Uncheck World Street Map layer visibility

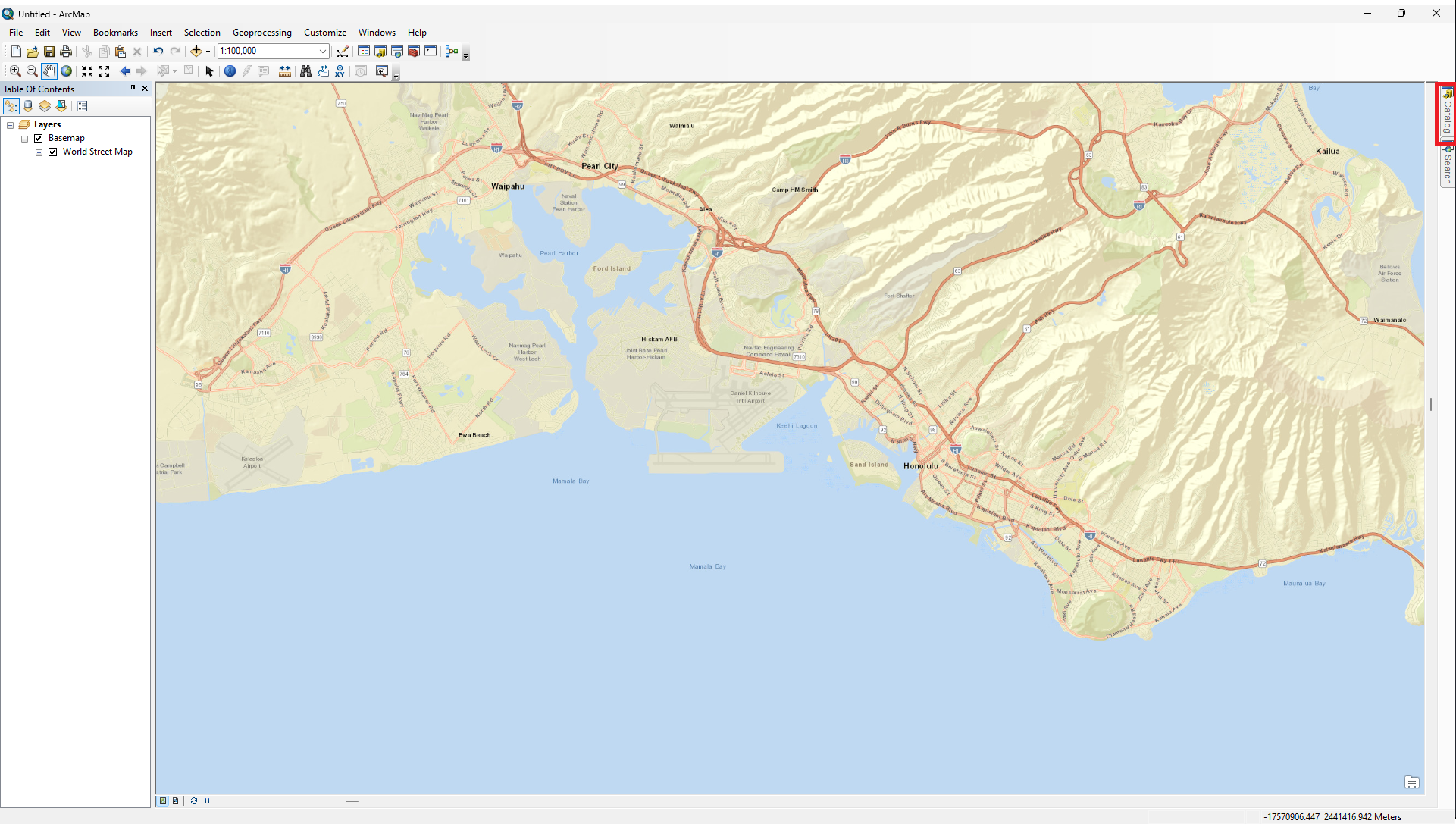pos(53,152)
